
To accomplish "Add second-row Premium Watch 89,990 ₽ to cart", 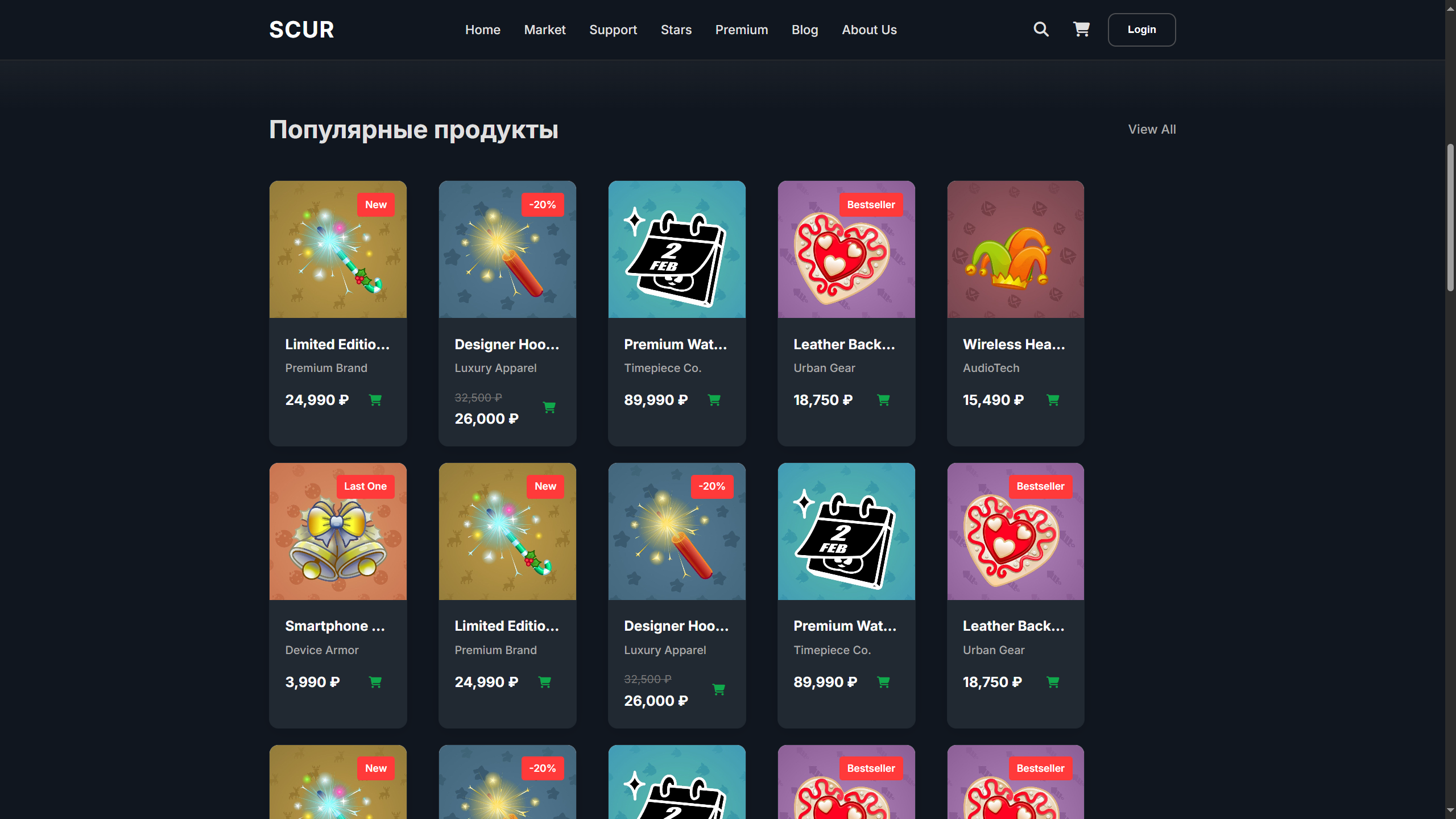I will 883,682.
